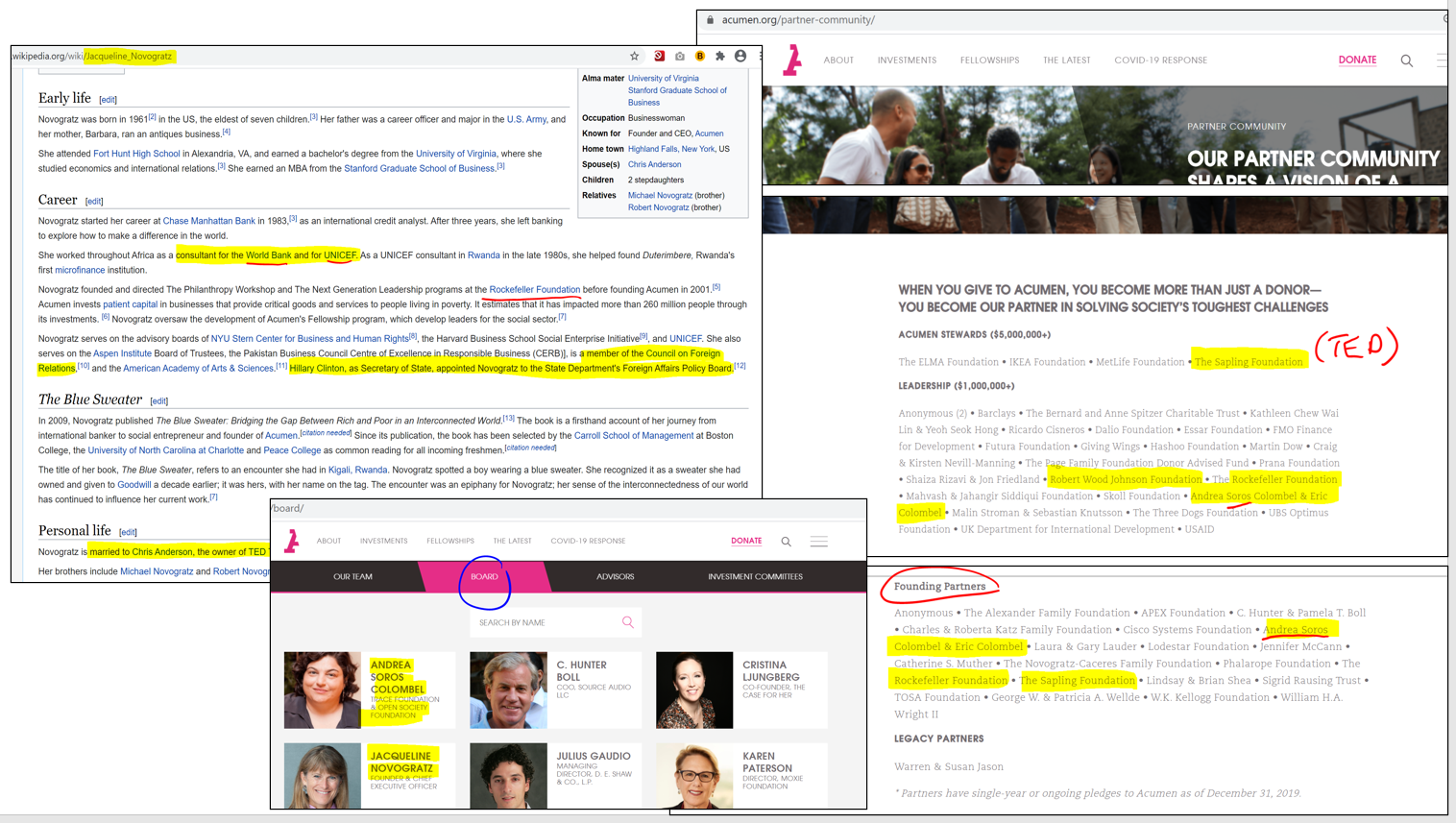This screenshot has height=823, width=1456.
Task: Open the Aspen Institute link
Action: click(x=122, y=353)
